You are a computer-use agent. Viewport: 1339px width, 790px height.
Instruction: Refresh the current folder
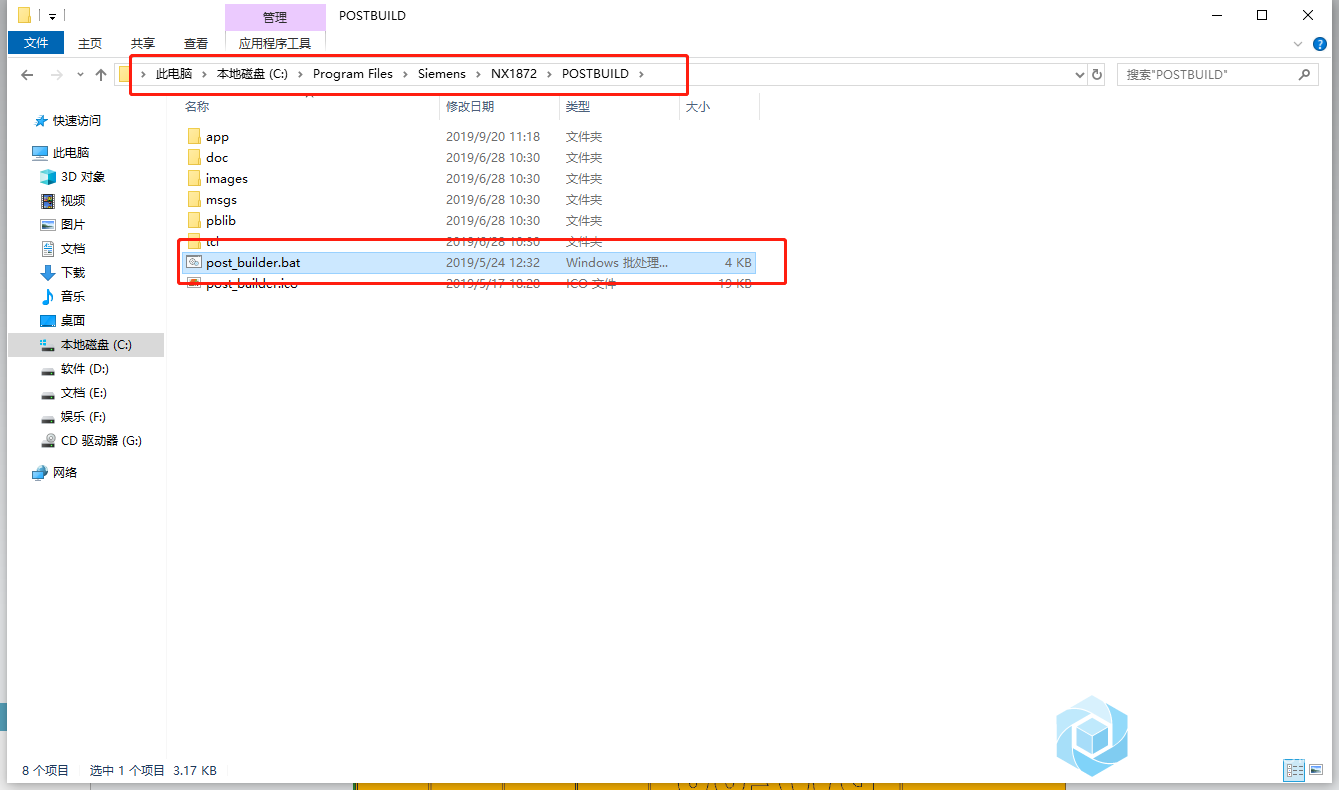point(1097,74)
